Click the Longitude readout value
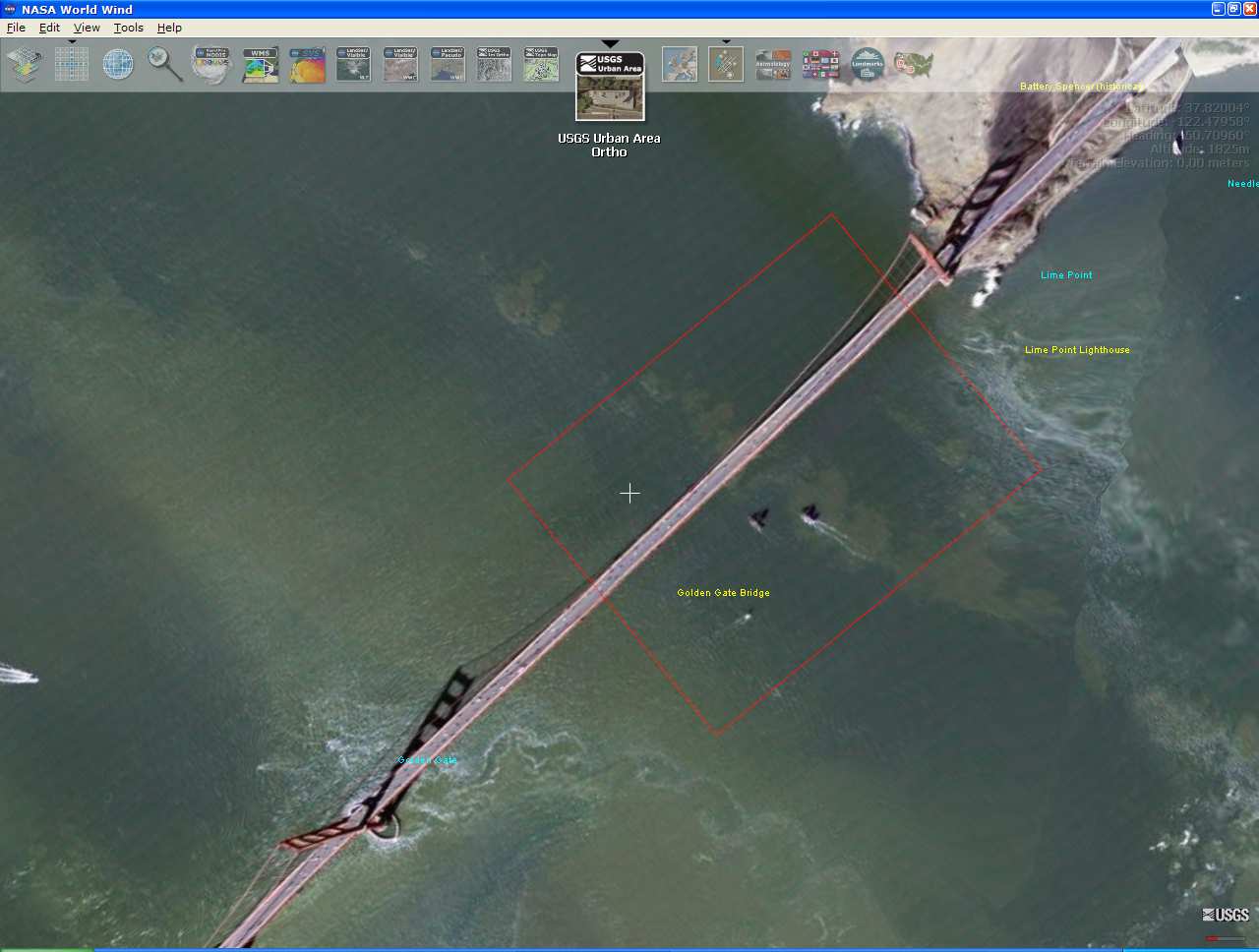This screenshot has width=1259, height=952. pos(1212,122)
